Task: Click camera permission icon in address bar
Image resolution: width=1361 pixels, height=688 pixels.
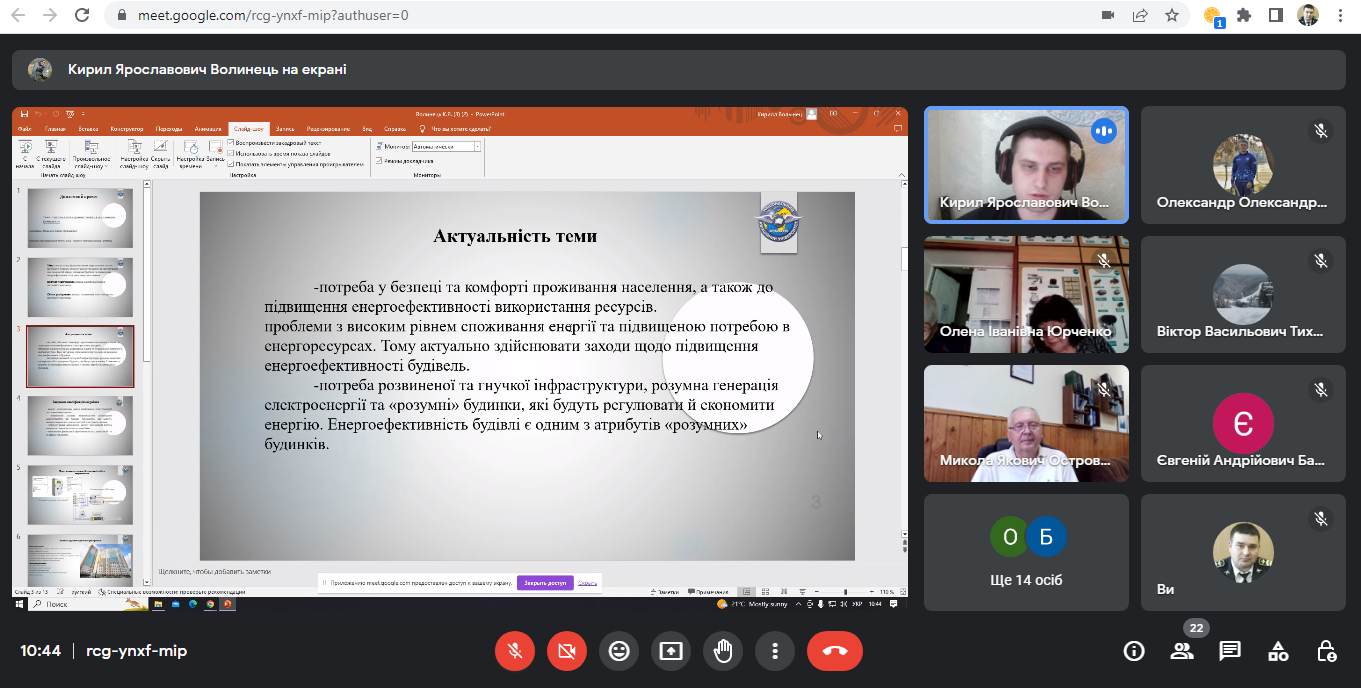Action: [x=1107, y=15]
